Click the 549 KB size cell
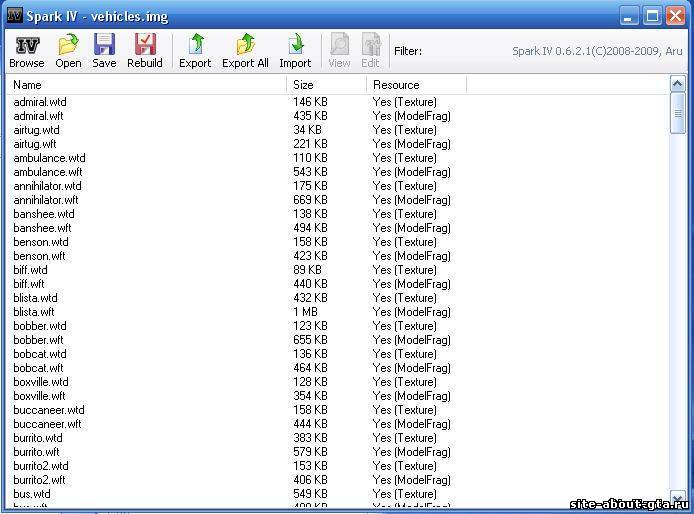The image size is (694, 514). (310, 494)
